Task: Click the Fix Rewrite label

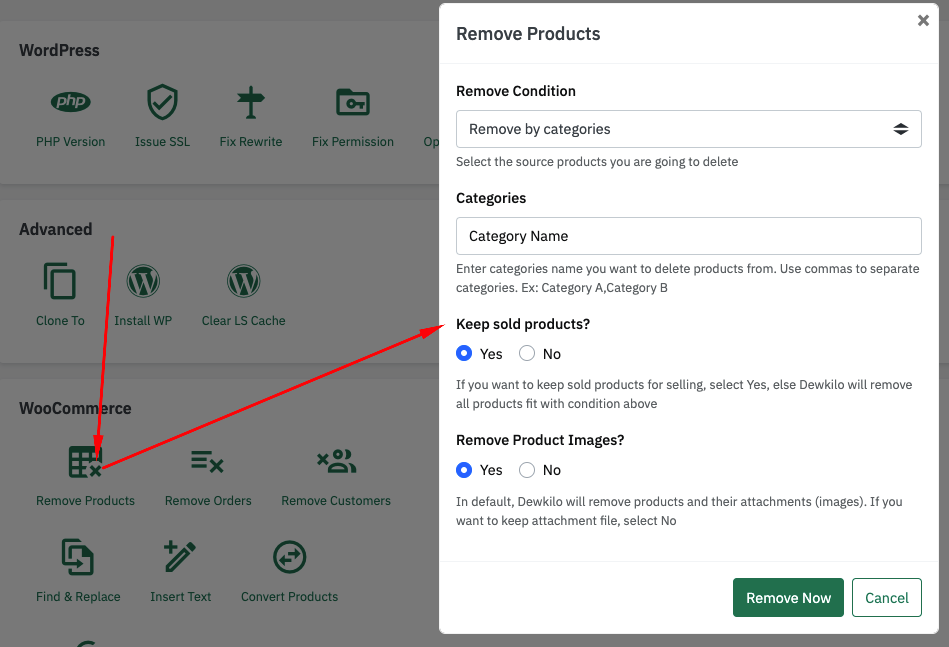Action: [x=251, y=142]
